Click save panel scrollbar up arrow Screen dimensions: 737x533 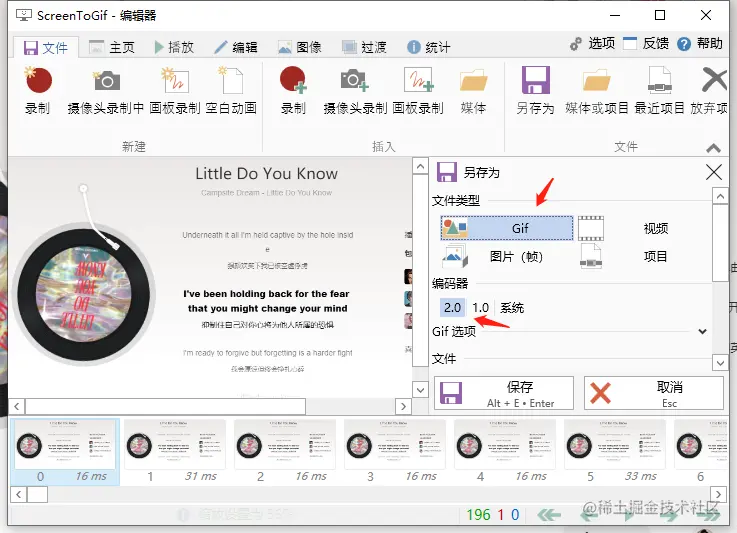[720, 196]
